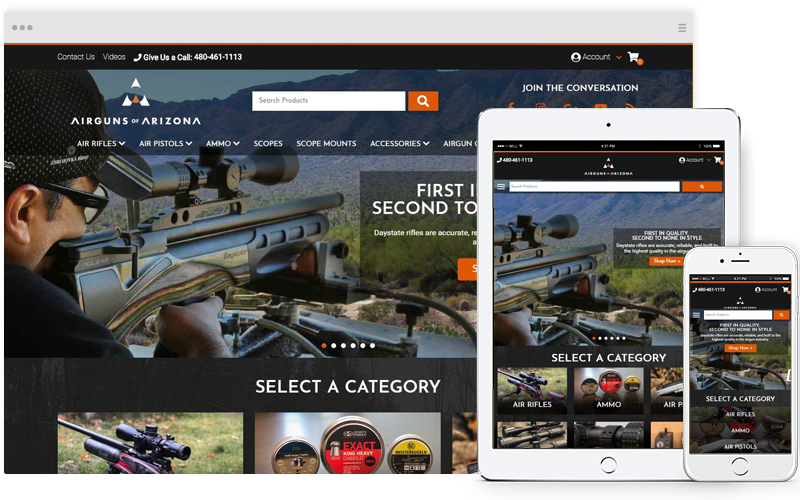The width and height of the screenshot is (800, 500).
Task: Open the Contact Us link
Action: click(x=76, y=57)
